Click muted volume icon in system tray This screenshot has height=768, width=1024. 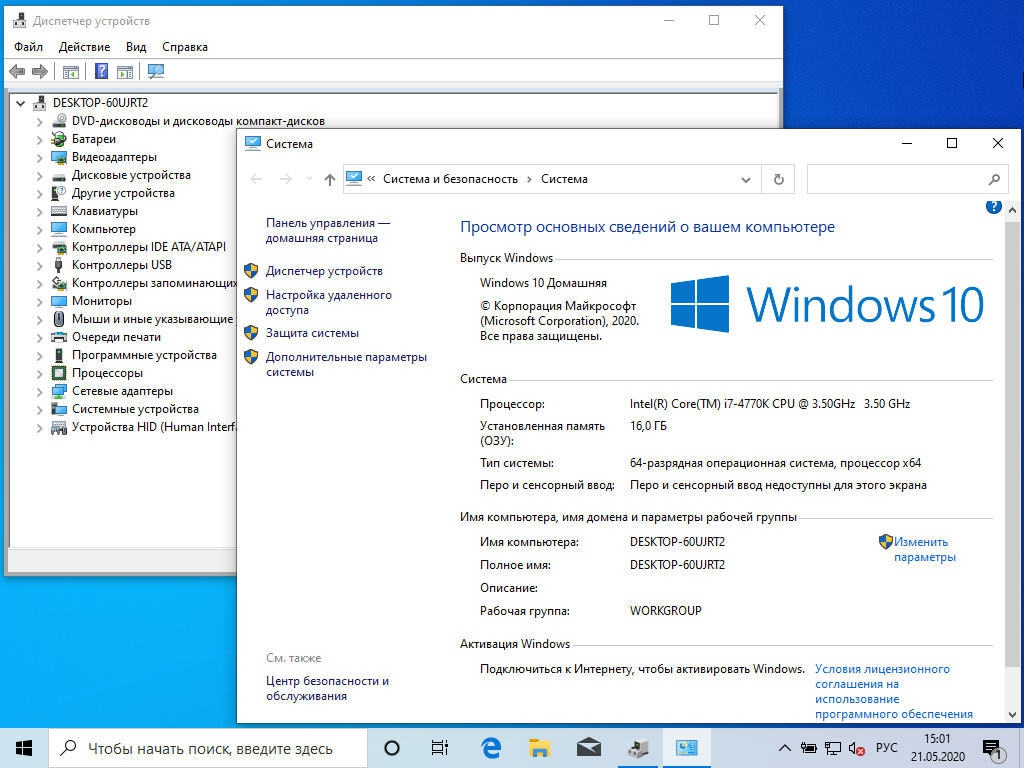coord(857,748)
